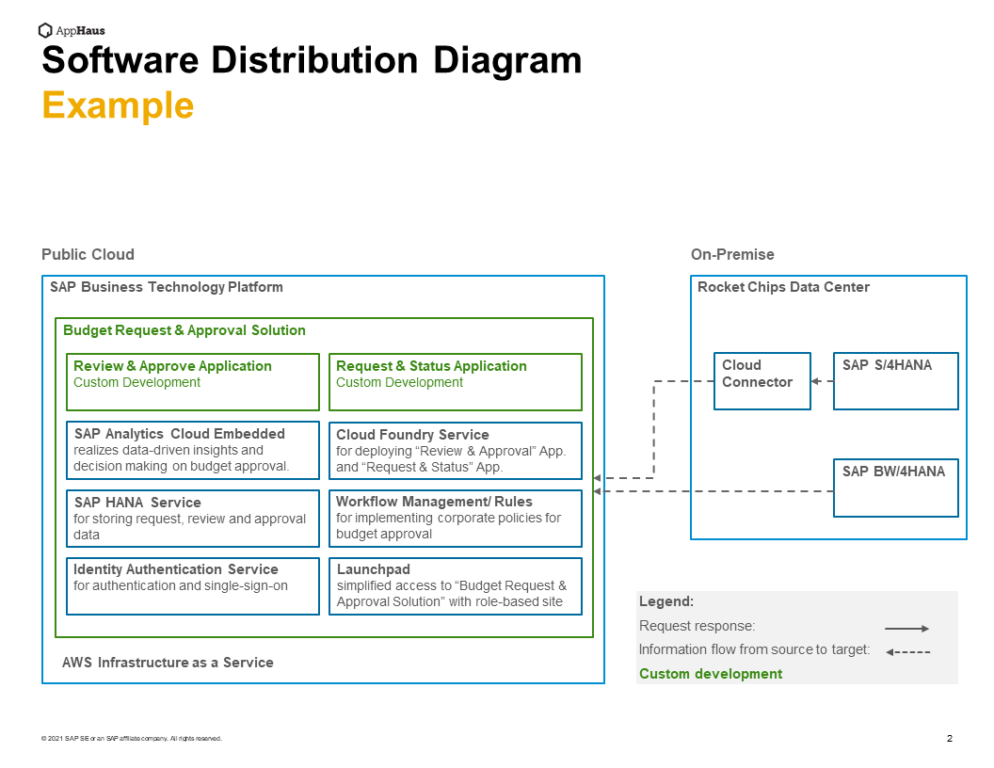Click the AppHaus hexagon logo icon
The image size is (994, 768).
(x=45, y=29)
